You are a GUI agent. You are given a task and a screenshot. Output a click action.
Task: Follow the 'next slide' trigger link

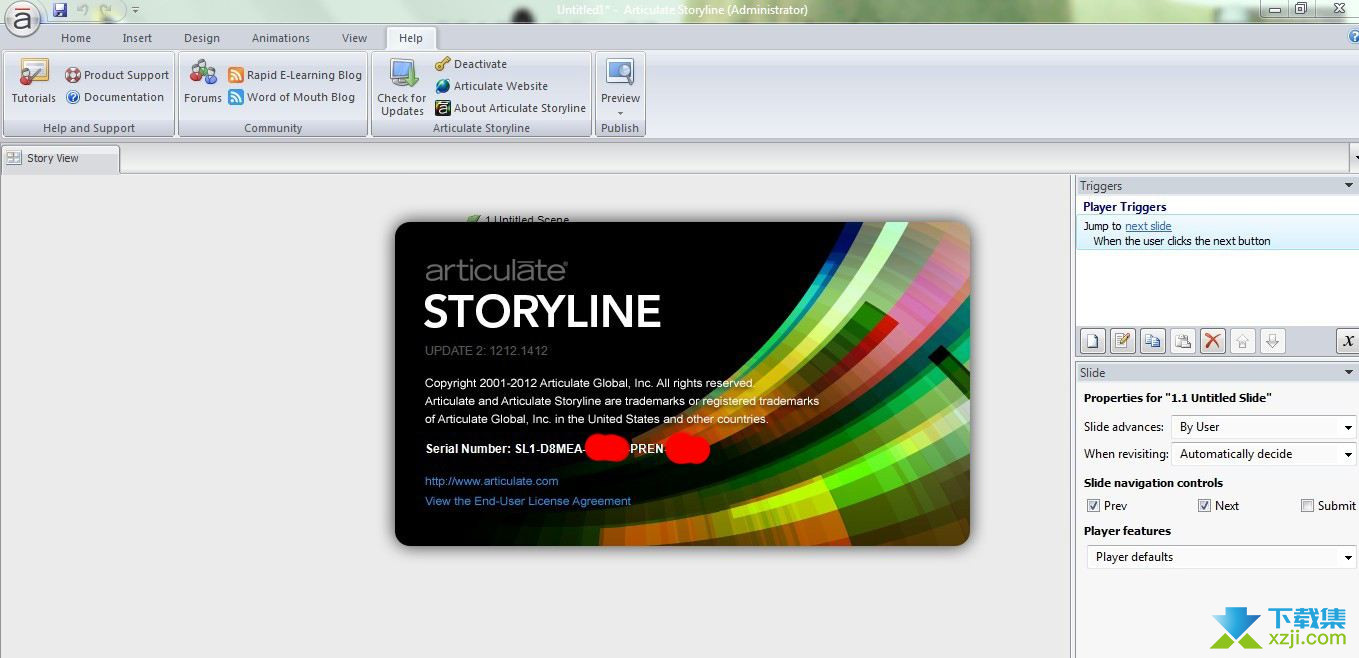(1148, 226)
